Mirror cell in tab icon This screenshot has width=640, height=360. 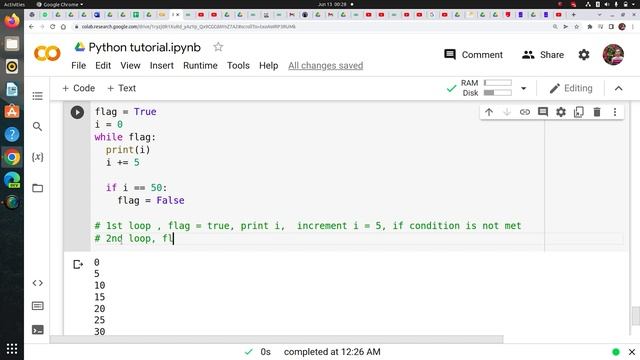point(579,112)
